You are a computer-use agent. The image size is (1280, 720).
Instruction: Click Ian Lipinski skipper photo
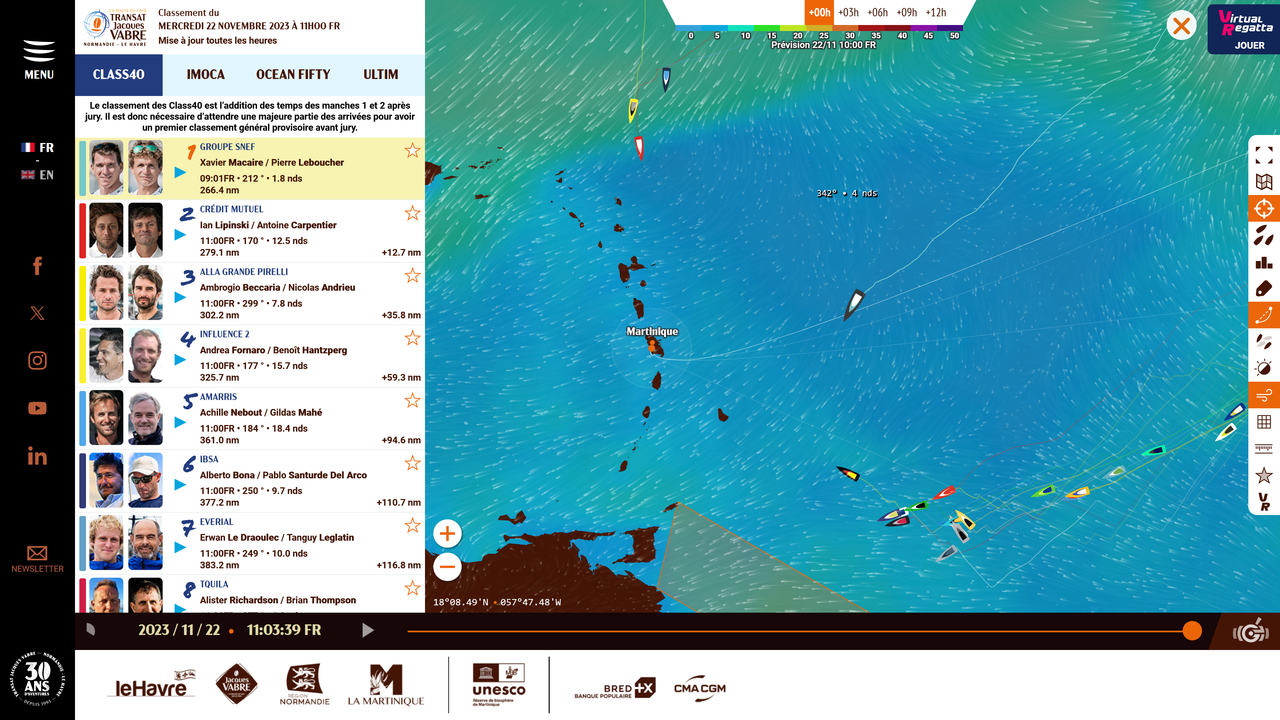106,230
